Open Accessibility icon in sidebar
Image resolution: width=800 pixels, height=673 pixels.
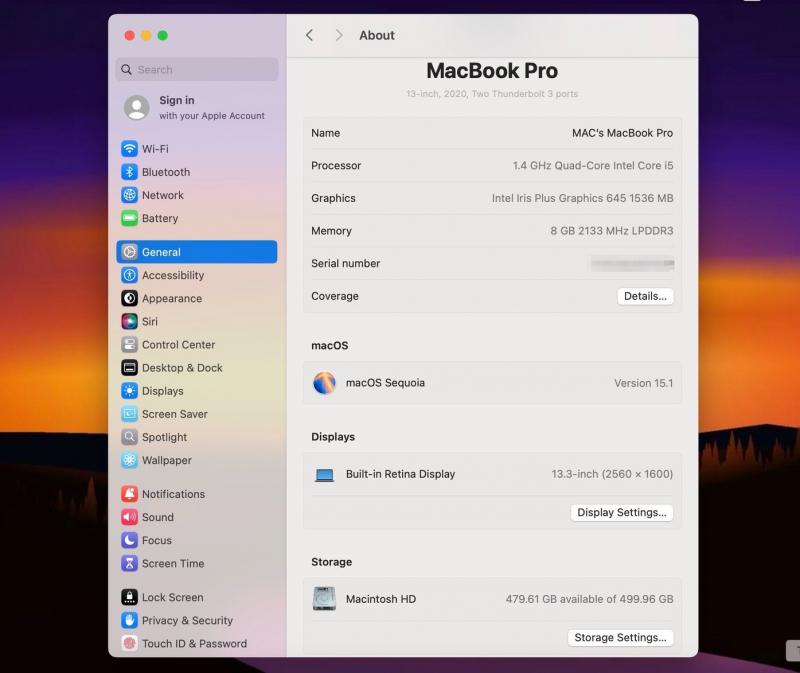tap(130, 275)
